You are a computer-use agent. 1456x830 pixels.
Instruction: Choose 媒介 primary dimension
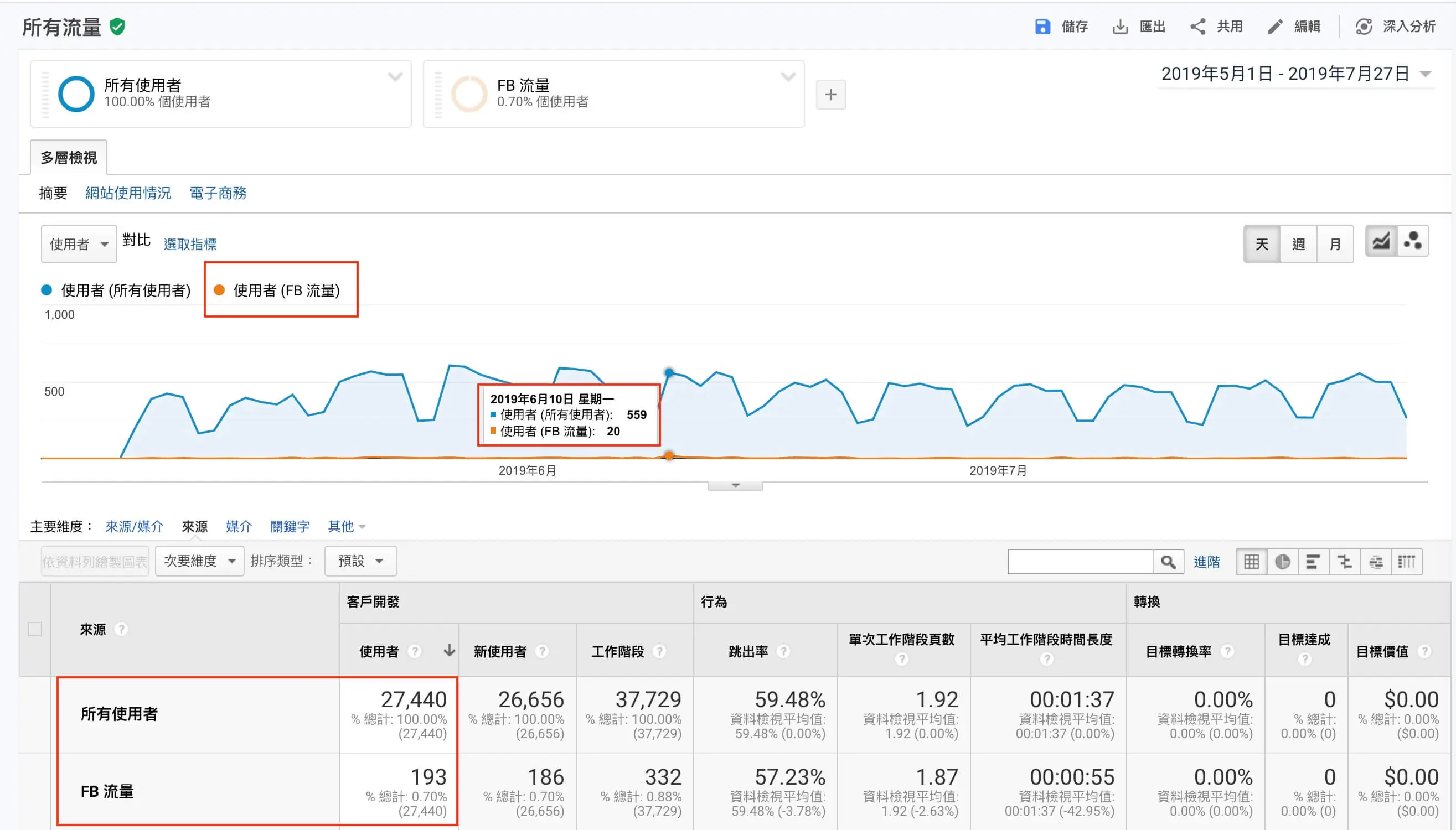(x=239, y=526)
